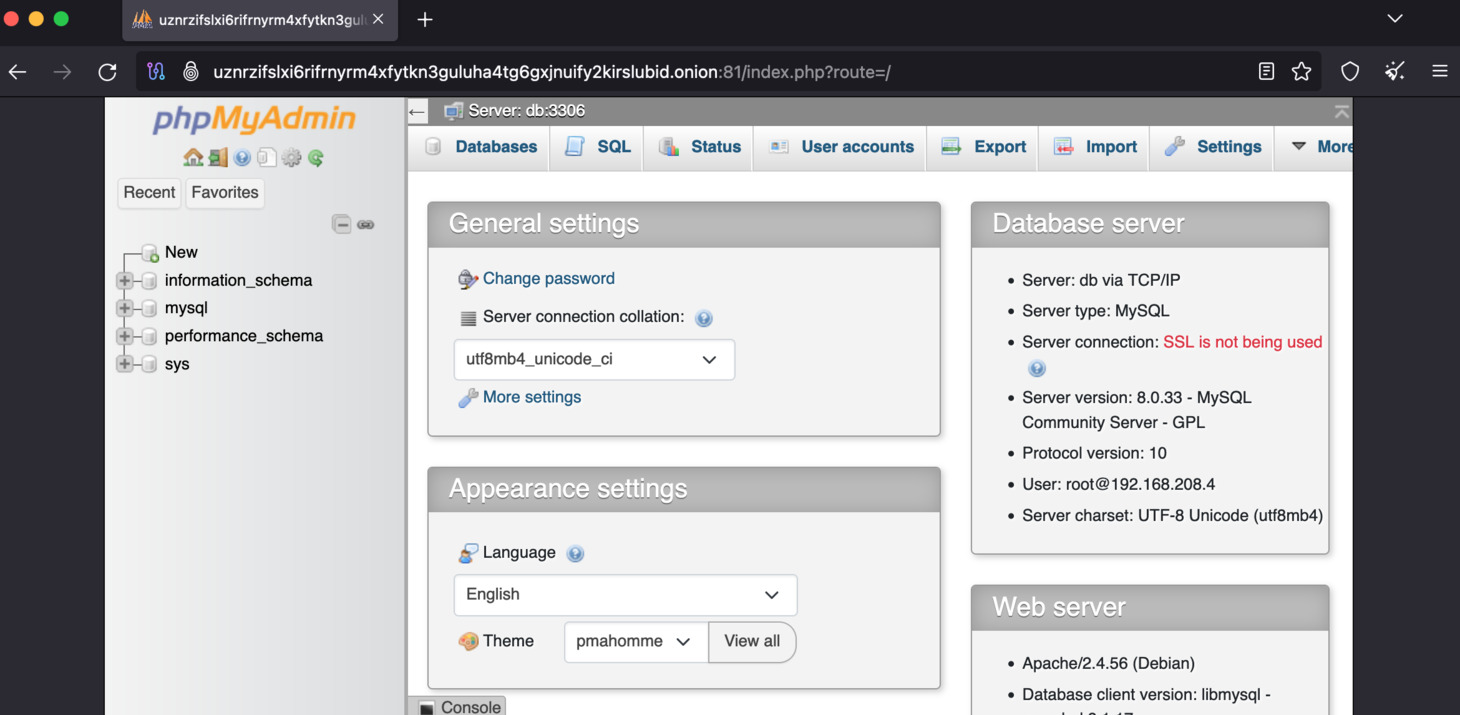Open the pmahomme theme dropdown
The height and width of the screenshot is (715, 1460).
tap(636, 642)
